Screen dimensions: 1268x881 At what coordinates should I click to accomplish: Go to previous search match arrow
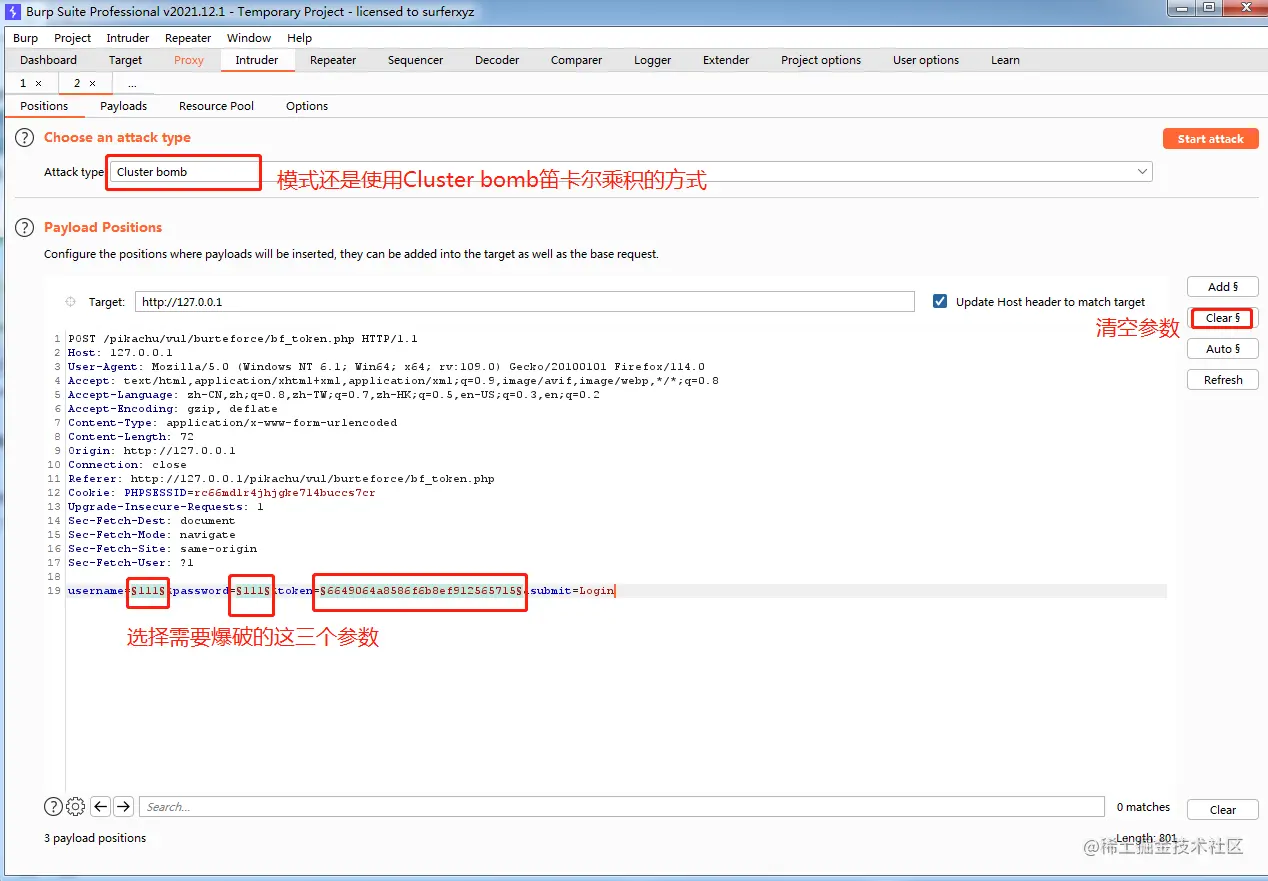100,806
